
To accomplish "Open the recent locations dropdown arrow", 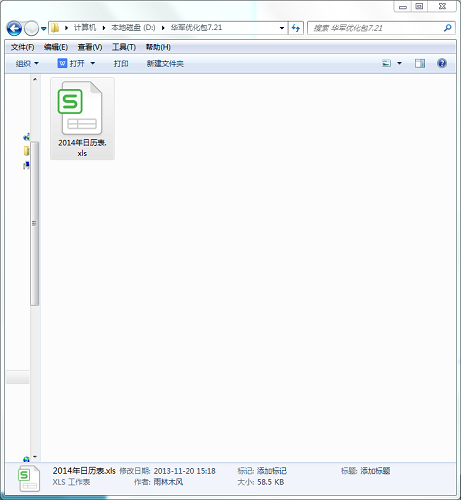I will (44, 29).
